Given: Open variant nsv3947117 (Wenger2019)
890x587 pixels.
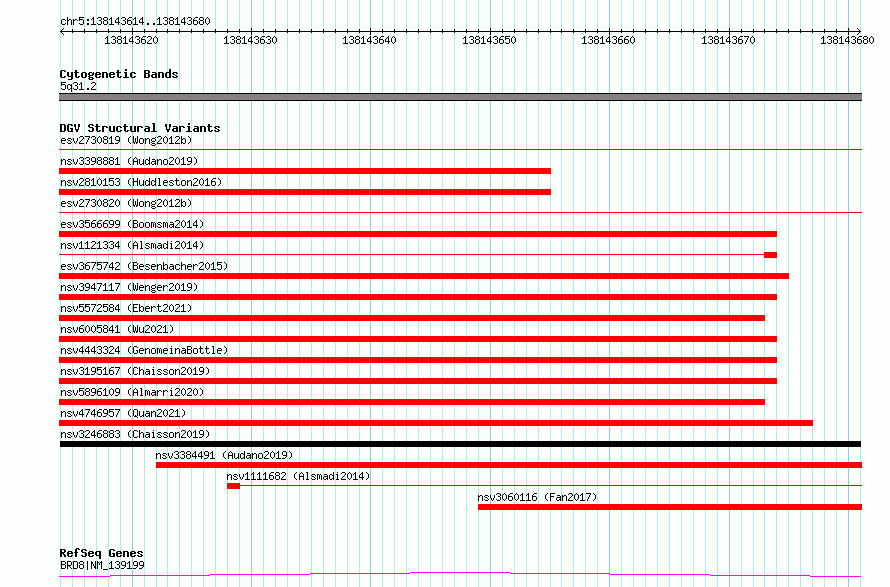Looking at the screenshot, I should point(129,287).
